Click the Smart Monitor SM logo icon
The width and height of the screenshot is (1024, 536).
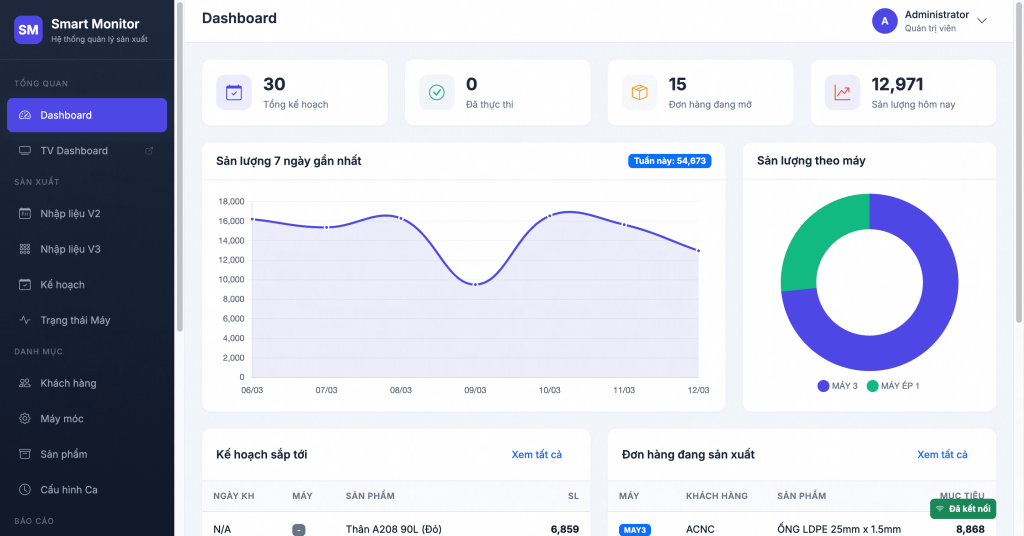point(28,30)
